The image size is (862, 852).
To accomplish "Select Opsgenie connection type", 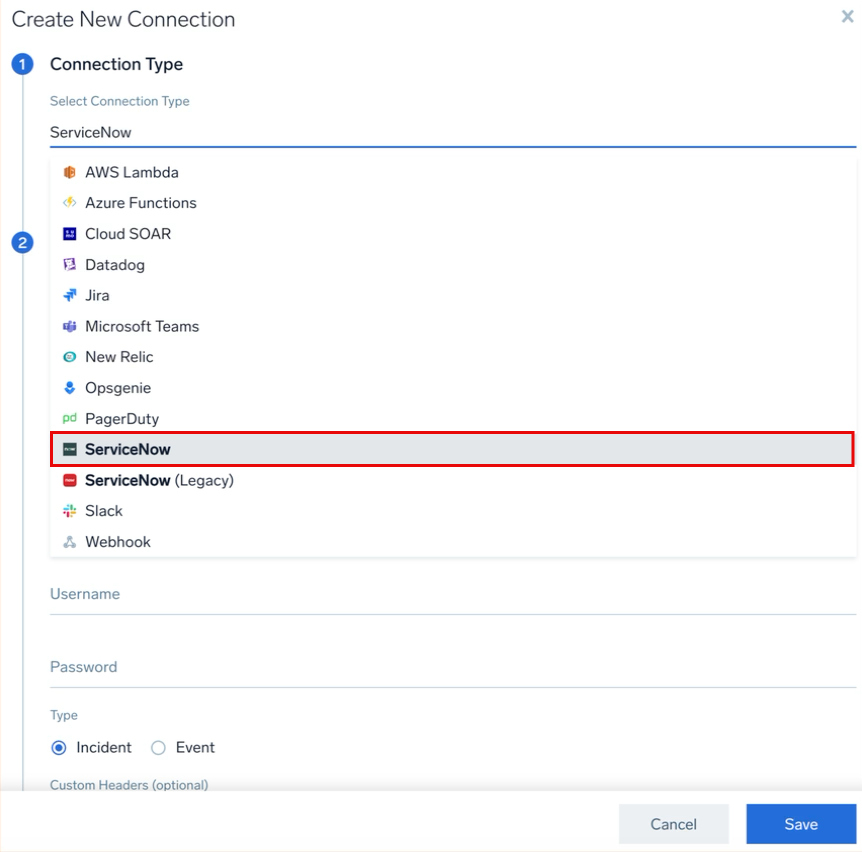I will [x=118, y=388].
